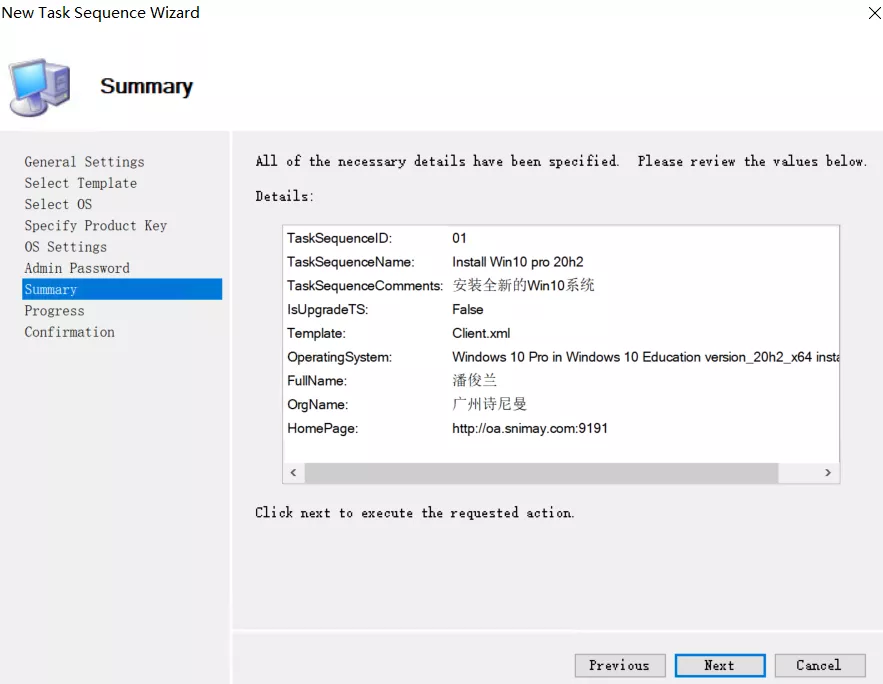The width and height of the screenshot is (883, 684).
Task: Click the horizontal scrollbar thumb in details
Action: (x=540, y=472)
